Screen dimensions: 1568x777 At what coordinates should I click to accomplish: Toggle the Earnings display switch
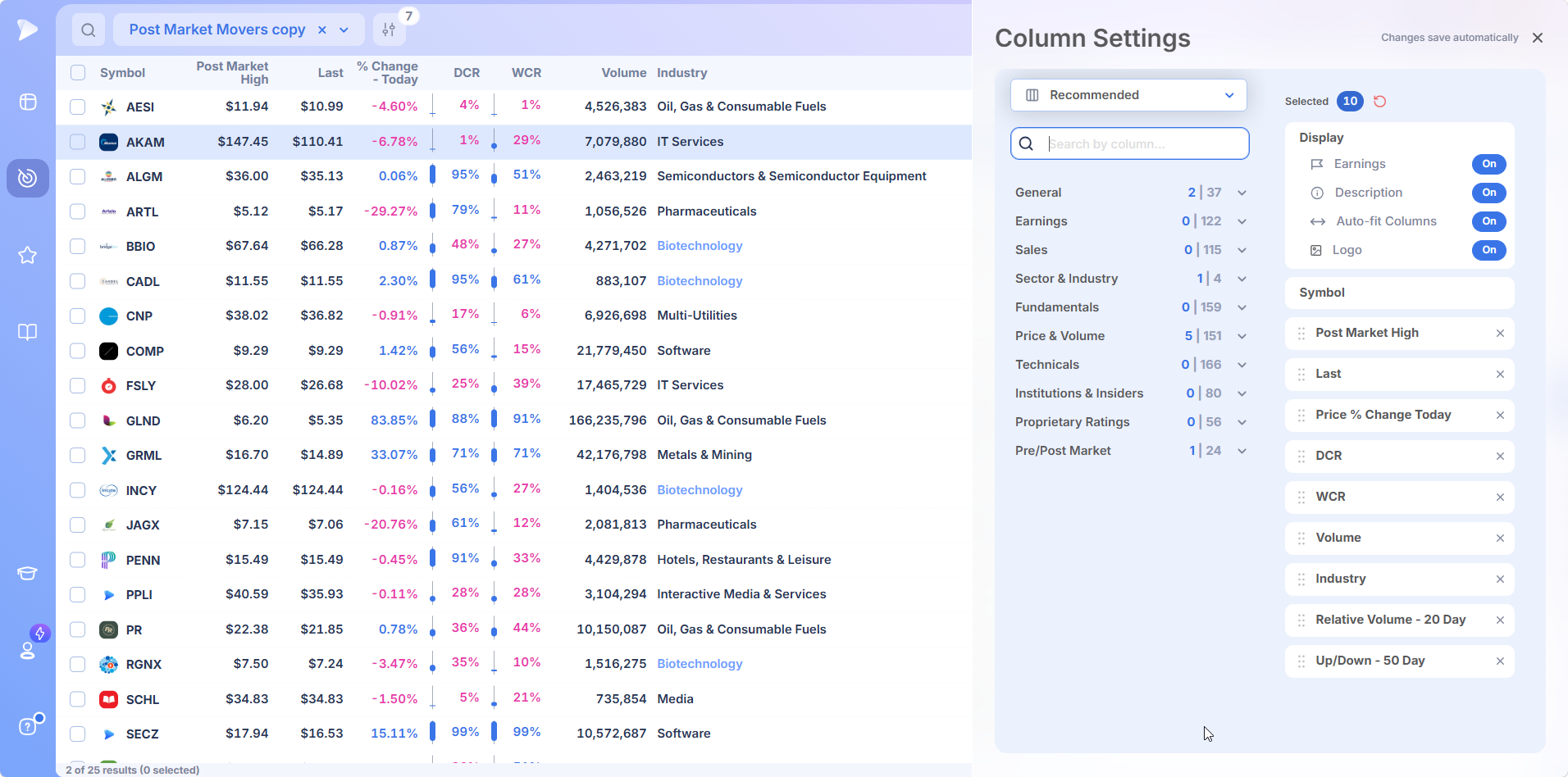pyautogui.click(x=1489, y=164)
